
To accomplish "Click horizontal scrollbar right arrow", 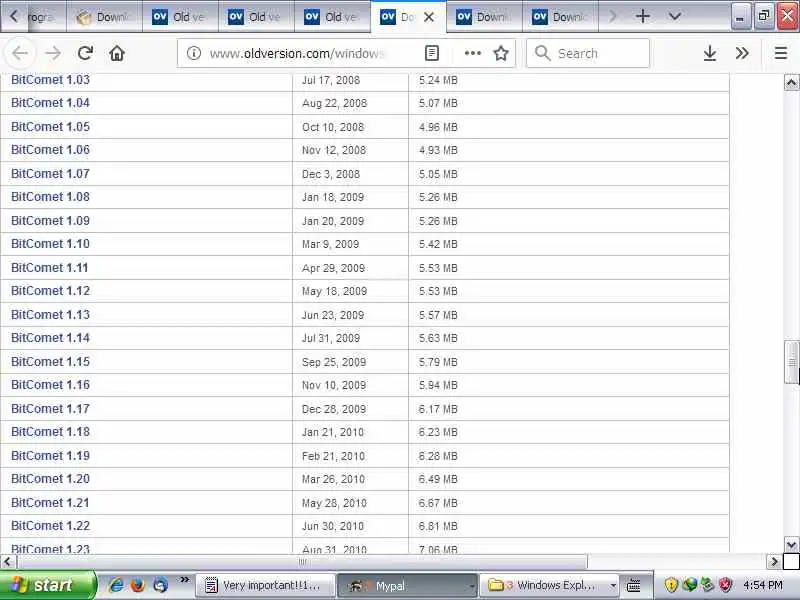I will 773,562.
